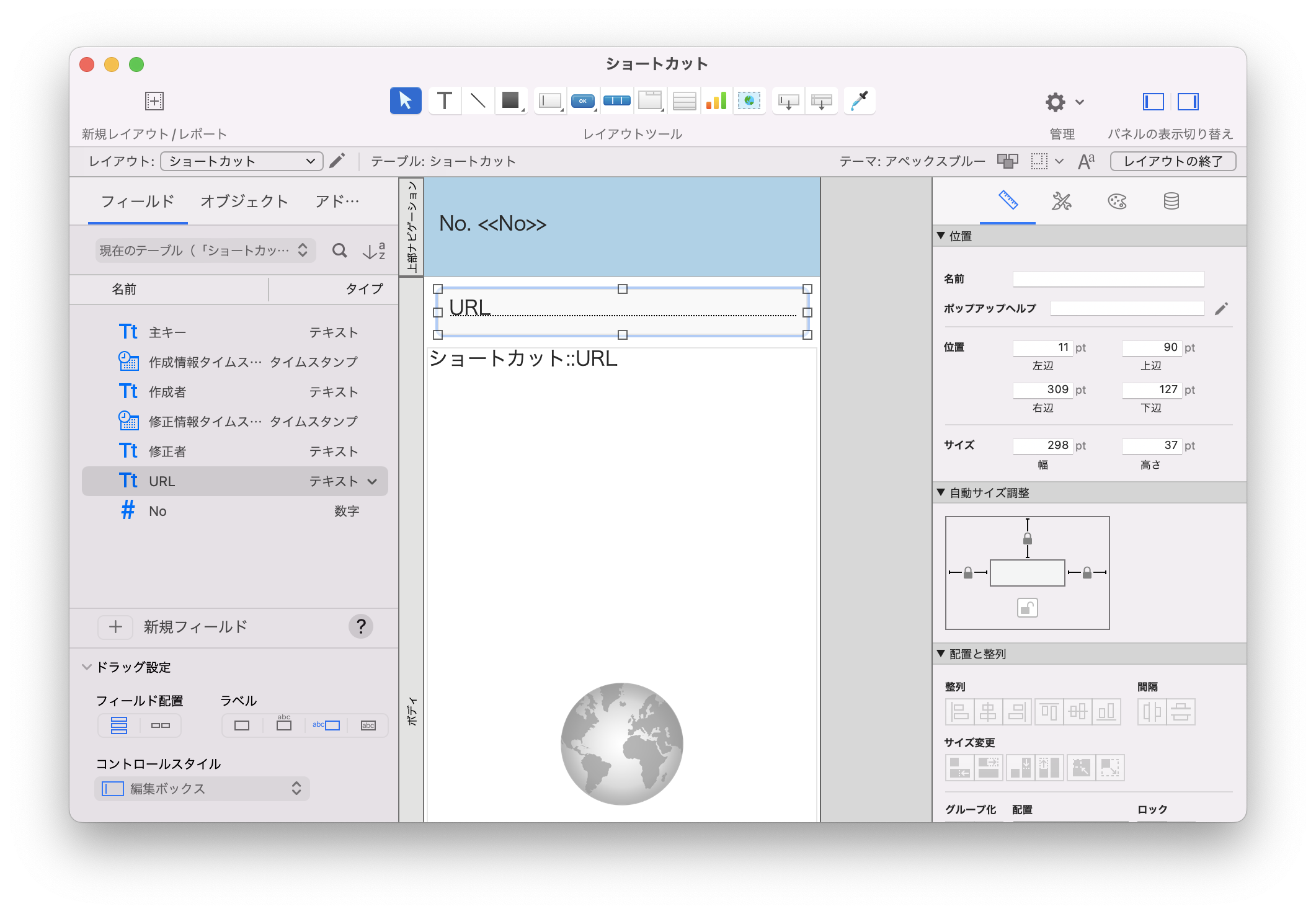Switch to the フィールド tab

(x=138, y=201)
